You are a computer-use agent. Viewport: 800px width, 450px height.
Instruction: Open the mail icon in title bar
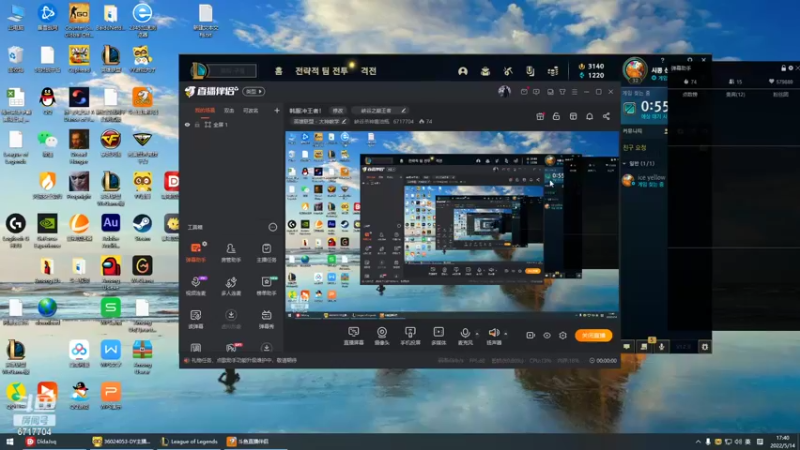[524, 92]
